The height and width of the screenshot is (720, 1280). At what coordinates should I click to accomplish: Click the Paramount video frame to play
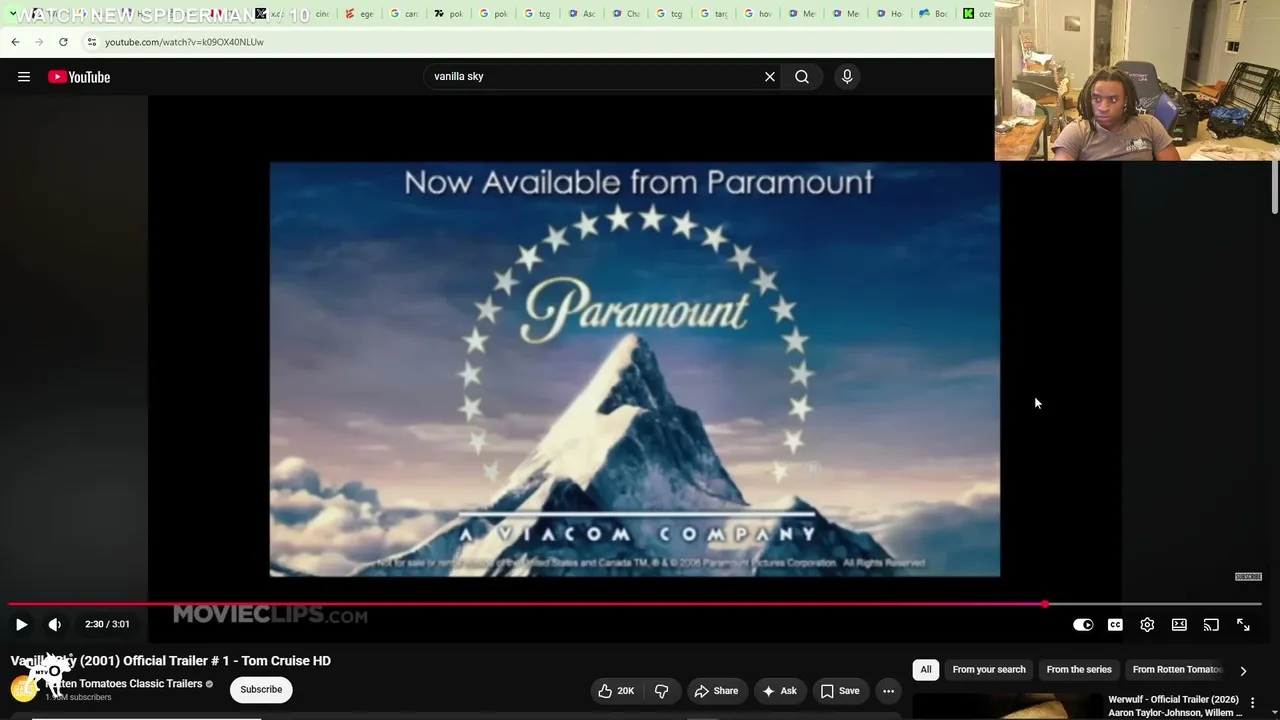point(635,369)
